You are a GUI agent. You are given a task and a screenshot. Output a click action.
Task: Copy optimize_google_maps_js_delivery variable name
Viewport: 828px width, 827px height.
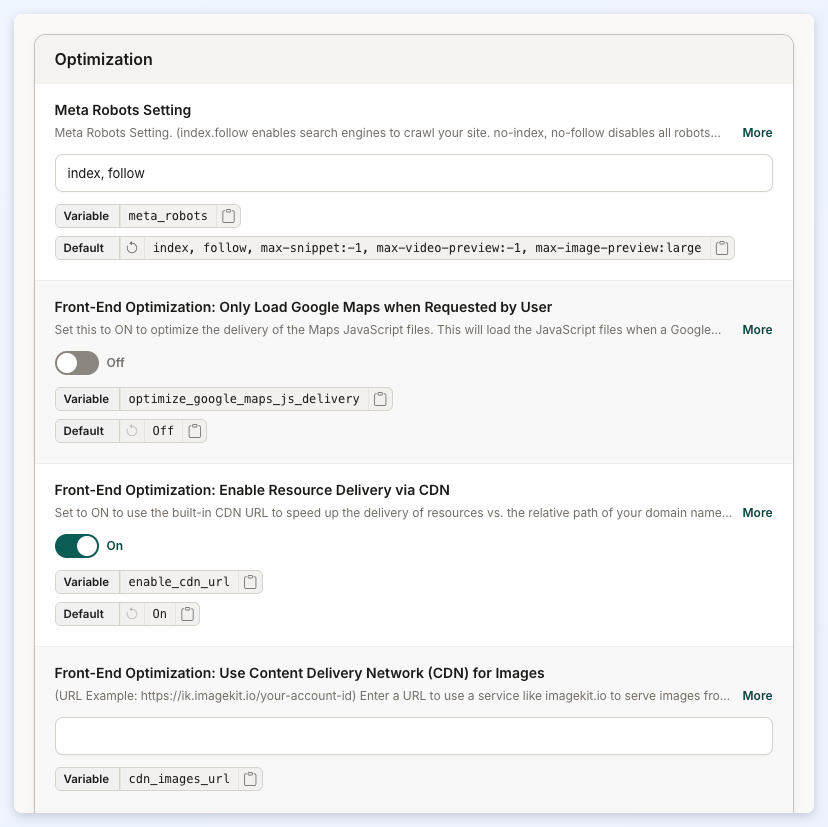(380, 399)
